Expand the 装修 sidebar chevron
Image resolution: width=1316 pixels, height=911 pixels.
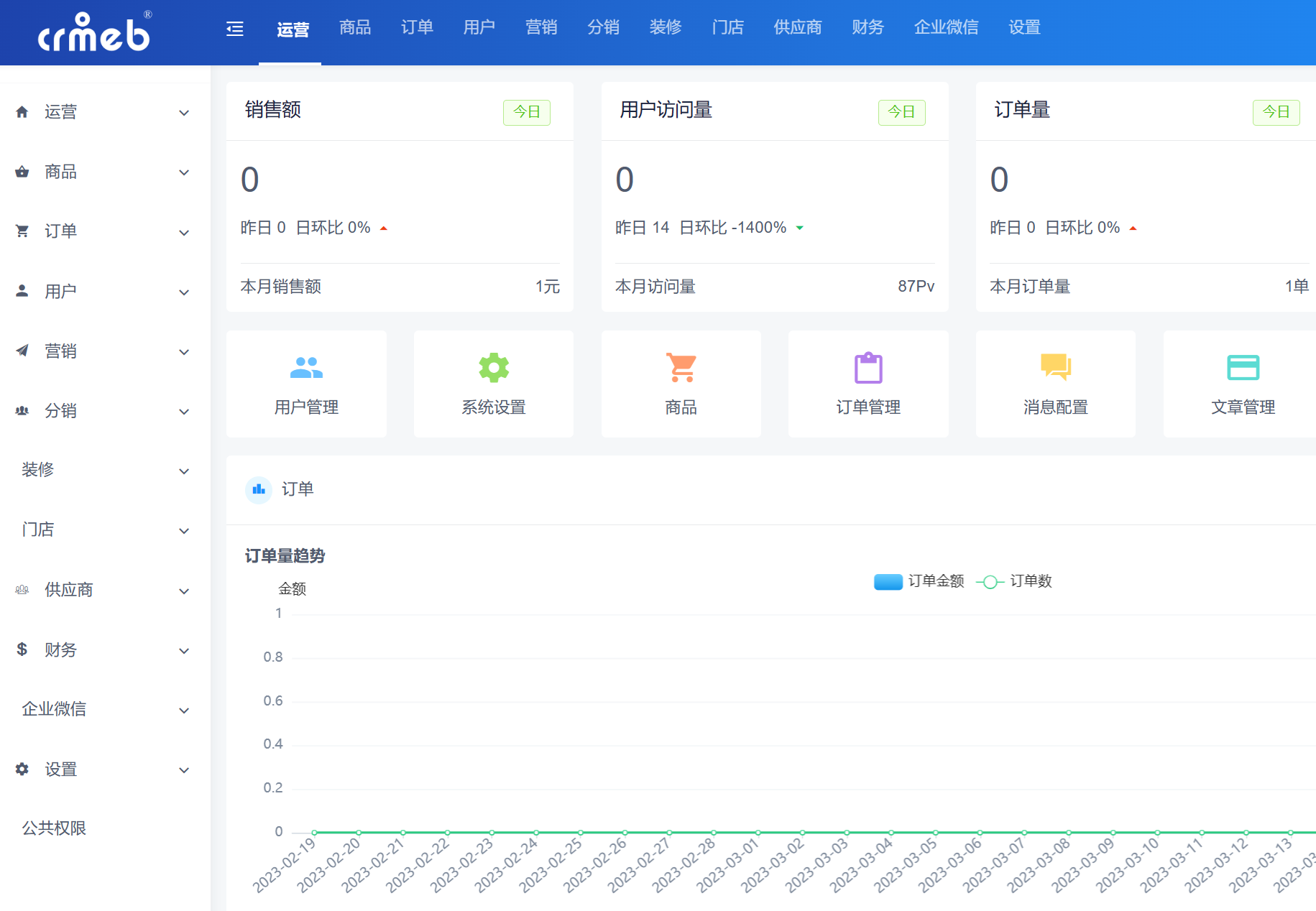pos(184,471)
